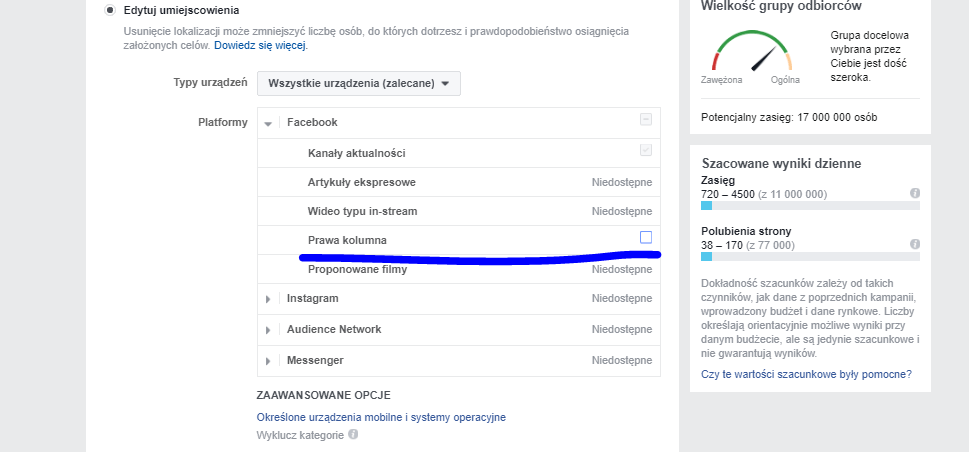Click the Polubienia strony progress bar
969x452 pixels.
point(810,257)
